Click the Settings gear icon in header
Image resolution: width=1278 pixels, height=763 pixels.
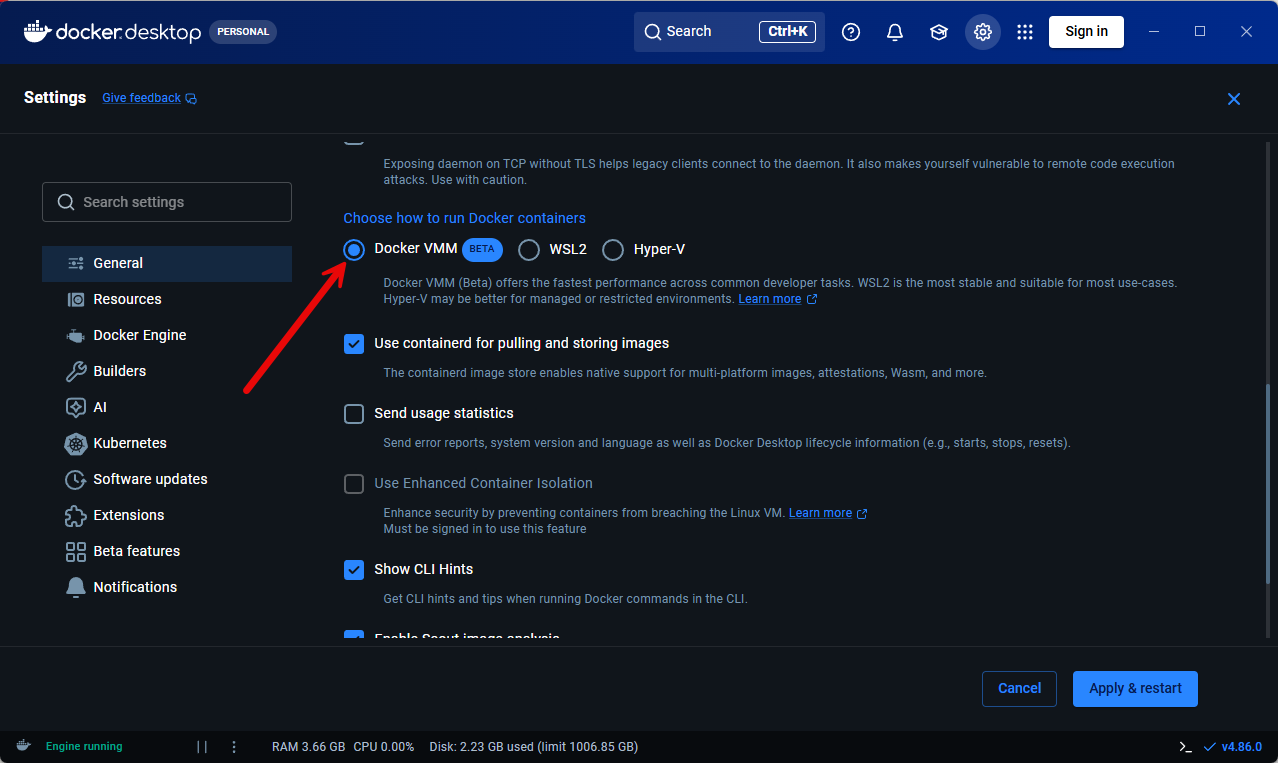[x=983, y=32]
